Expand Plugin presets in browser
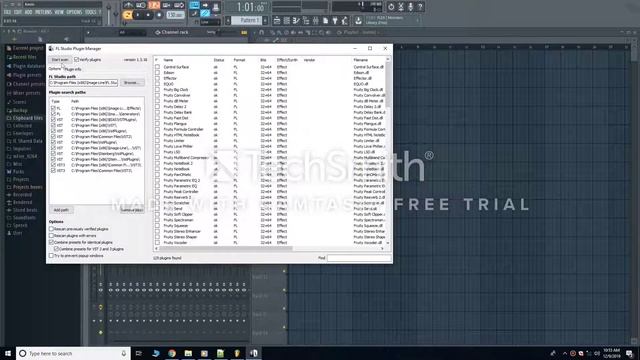640x360 pixels. (x=24, y=75)
